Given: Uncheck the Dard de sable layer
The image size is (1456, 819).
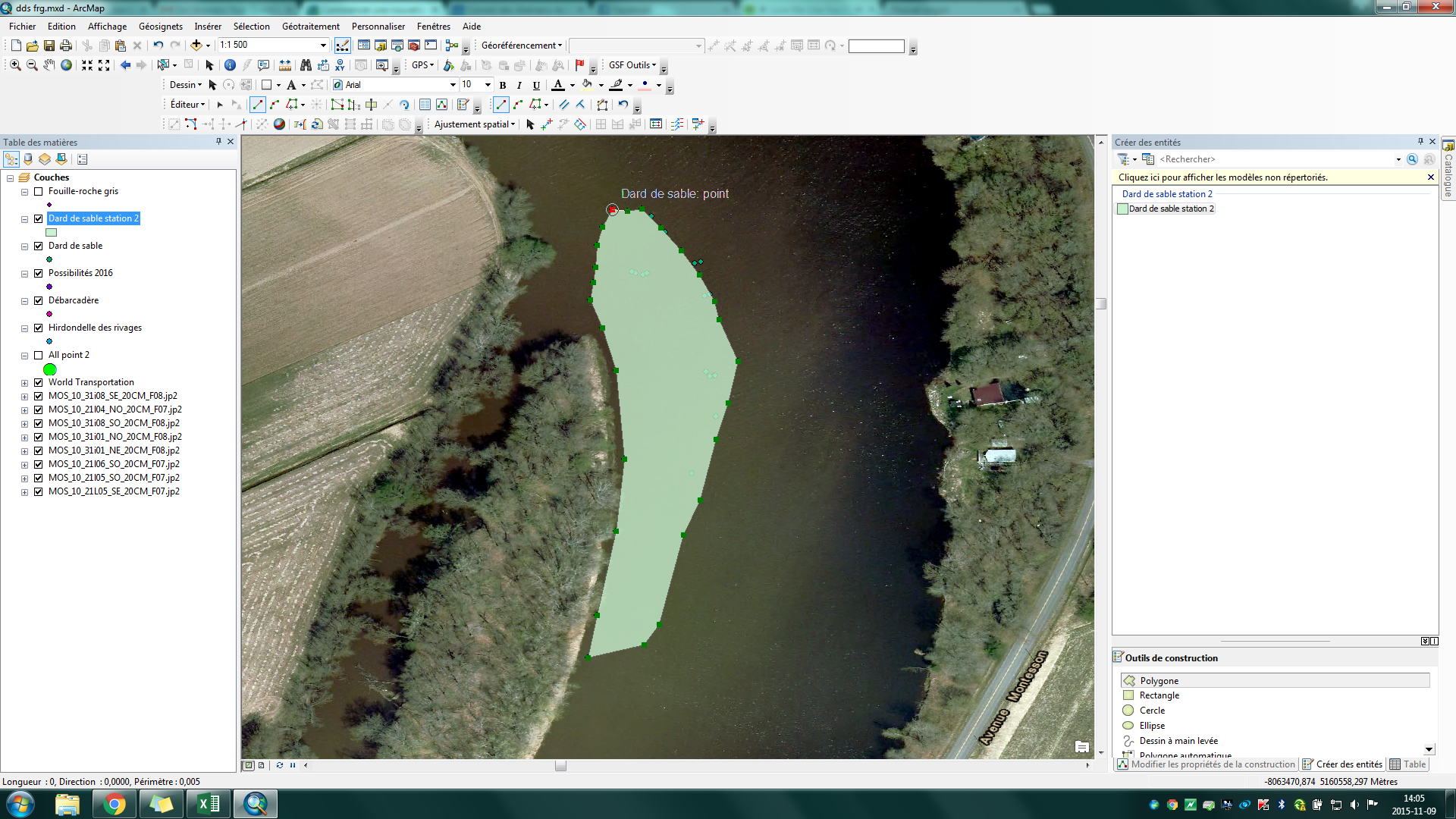Looking at the screenshot, I should 39,246.
